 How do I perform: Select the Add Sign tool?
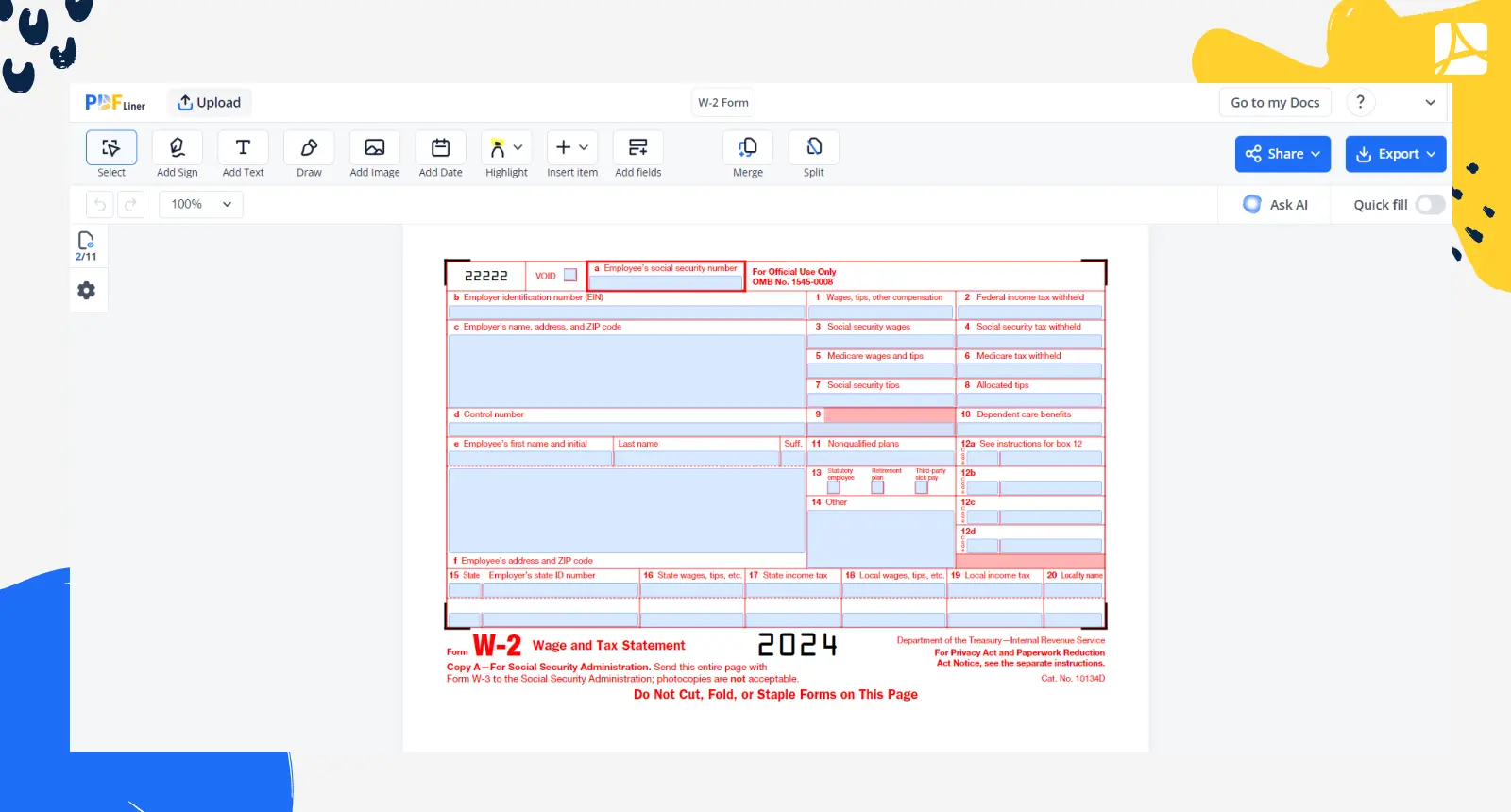click(x=177, y=155)
